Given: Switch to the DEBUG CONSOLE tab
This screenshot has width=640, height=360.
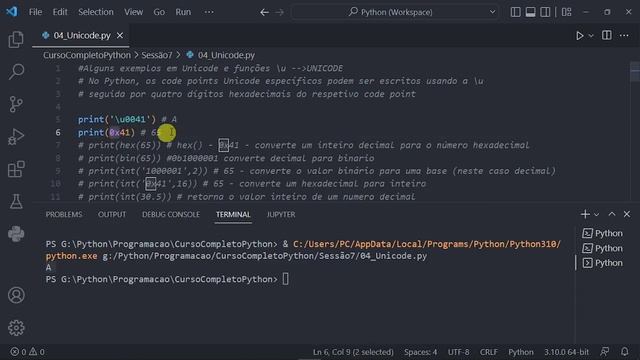Looking at the screenshot, I should coord(171,214).
